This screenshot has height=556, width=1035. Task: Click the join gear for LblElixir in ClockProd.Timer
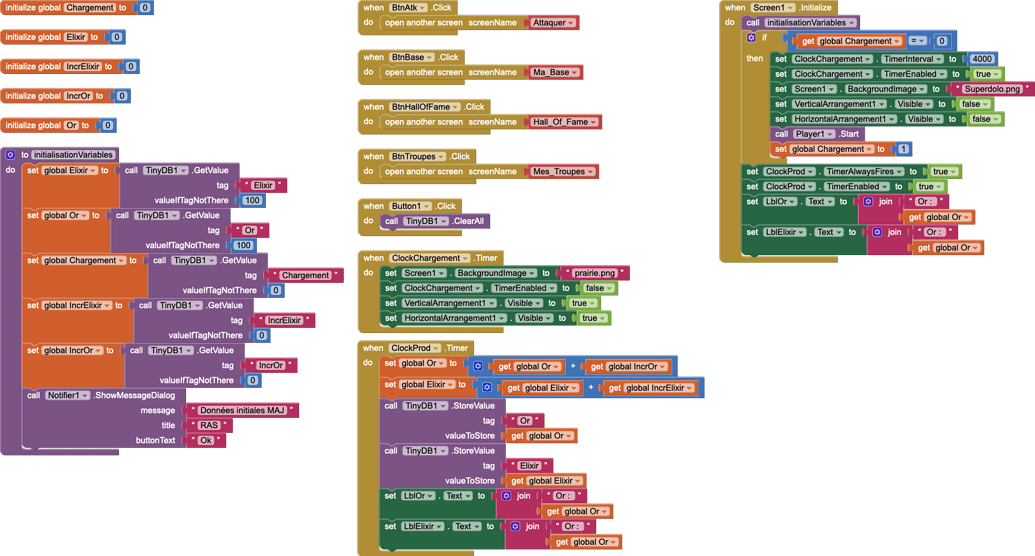516,526
